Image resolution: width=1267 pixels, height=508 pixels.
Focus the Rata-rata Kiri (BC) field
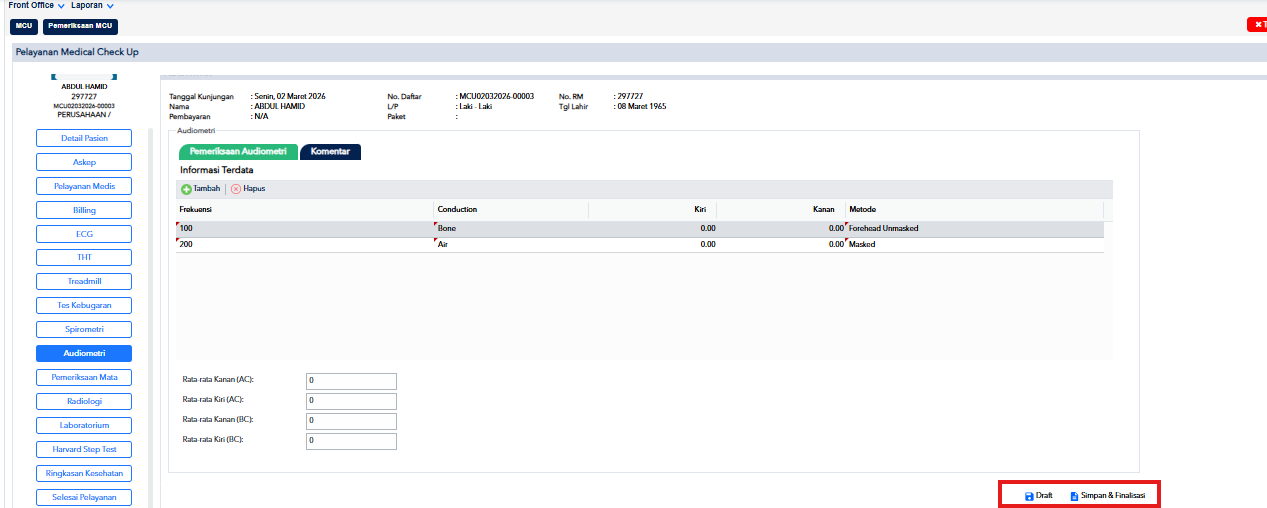point(351,441)
